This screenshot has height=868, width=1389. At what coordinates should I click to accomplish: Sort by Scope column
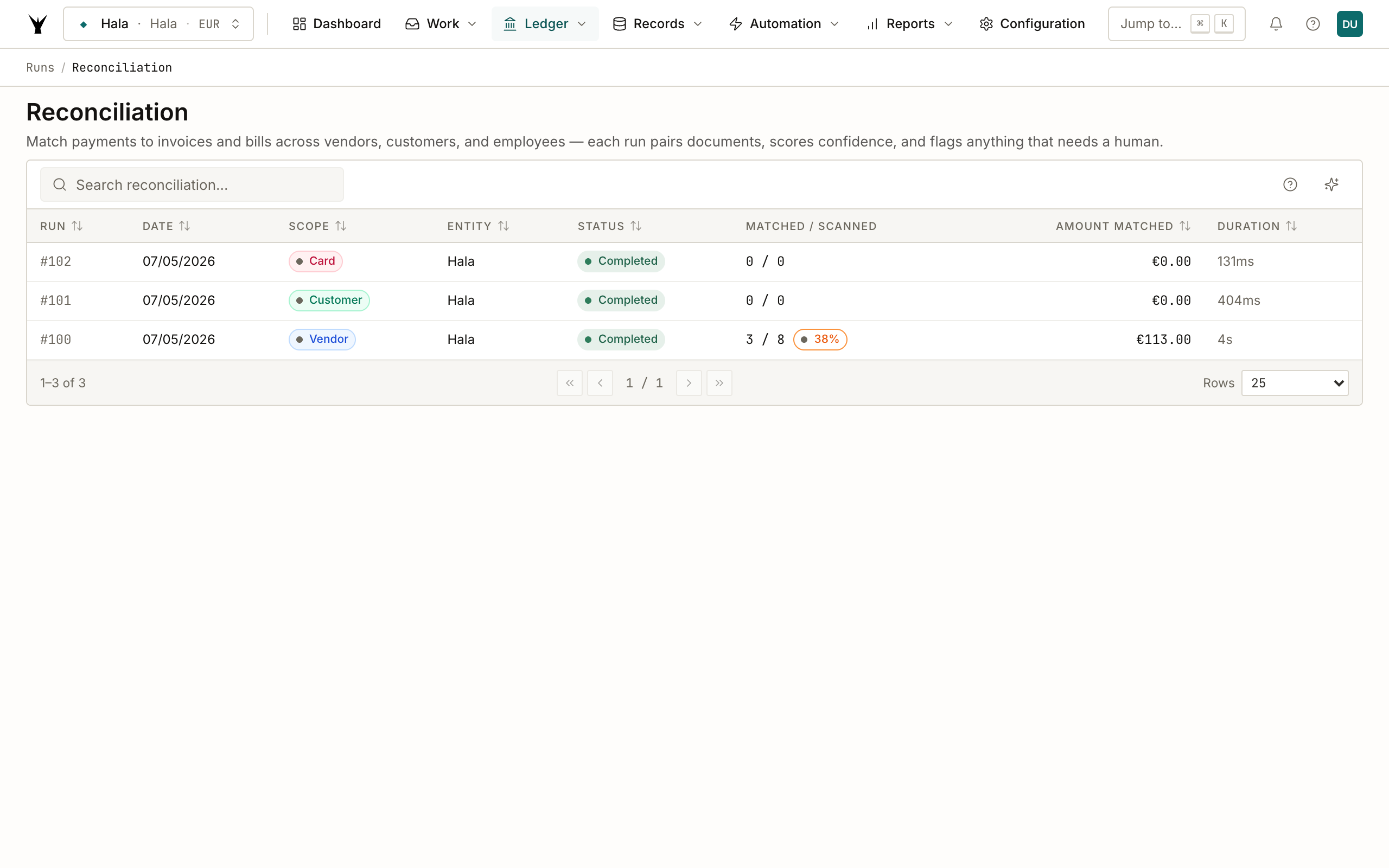coord(317,226)
